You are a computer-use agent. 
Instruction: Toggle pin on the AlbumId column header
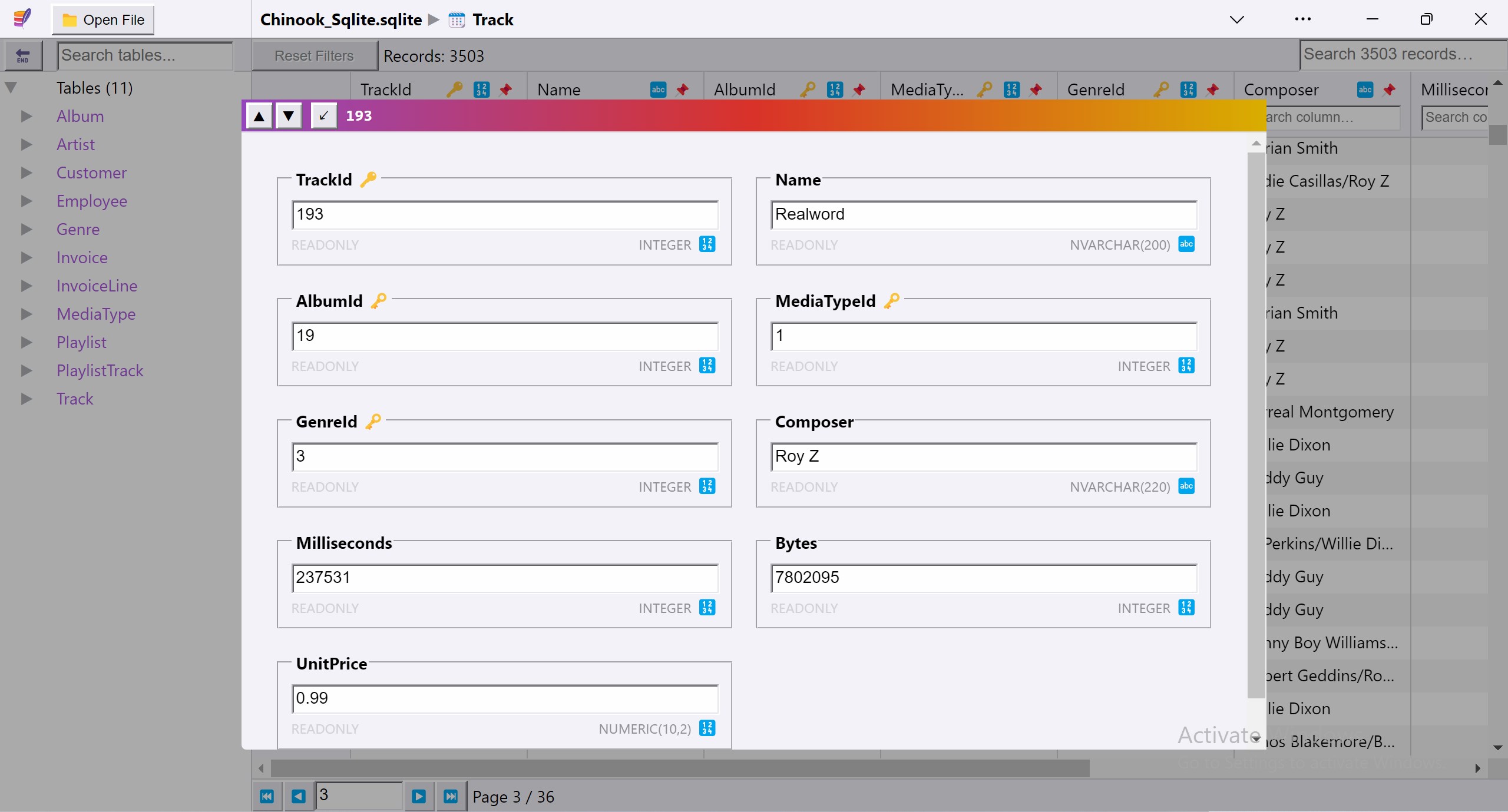pyautogui.click(x=859, y=90)
